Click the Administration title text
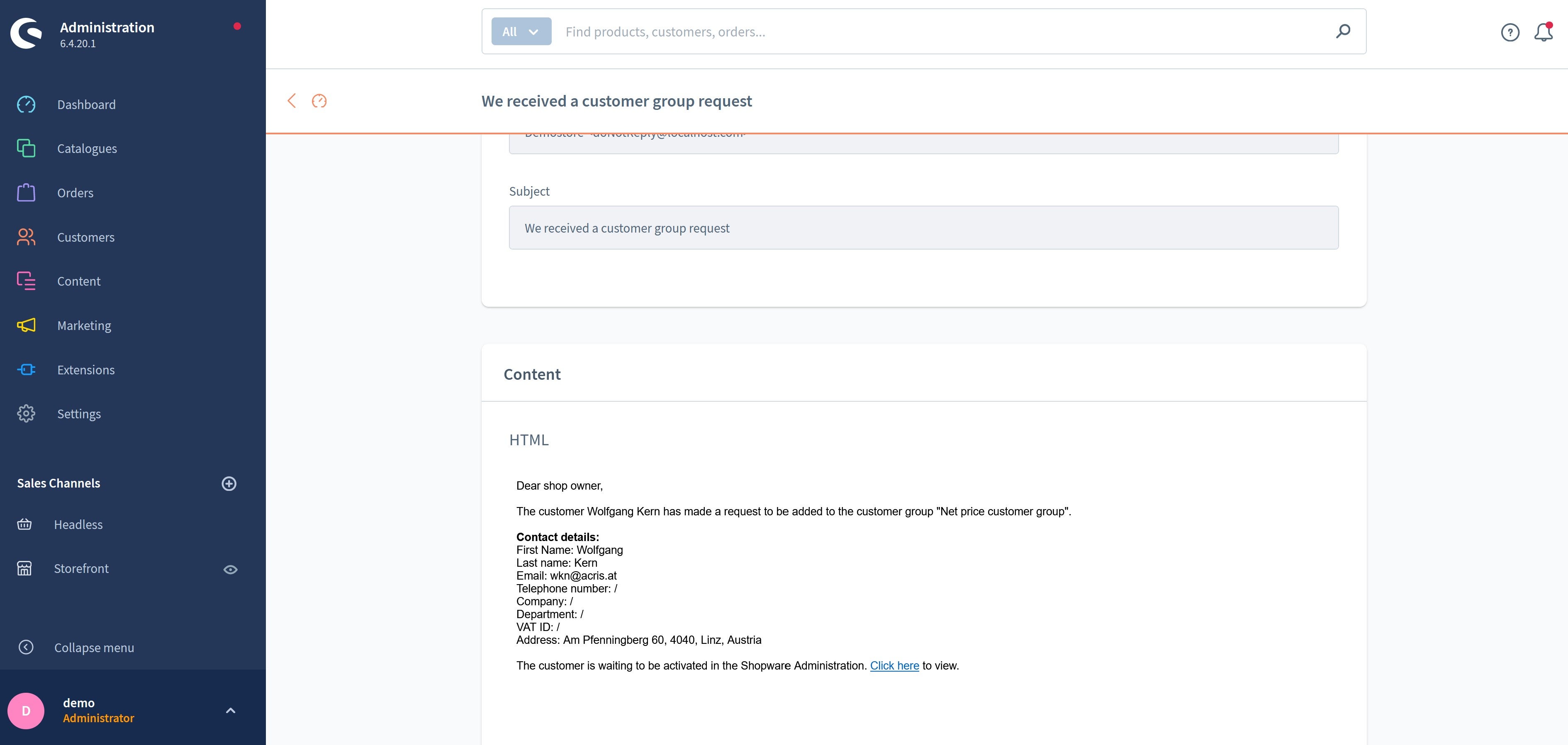The height and width of the screenshot is (745, 1568). coord(107,27)
